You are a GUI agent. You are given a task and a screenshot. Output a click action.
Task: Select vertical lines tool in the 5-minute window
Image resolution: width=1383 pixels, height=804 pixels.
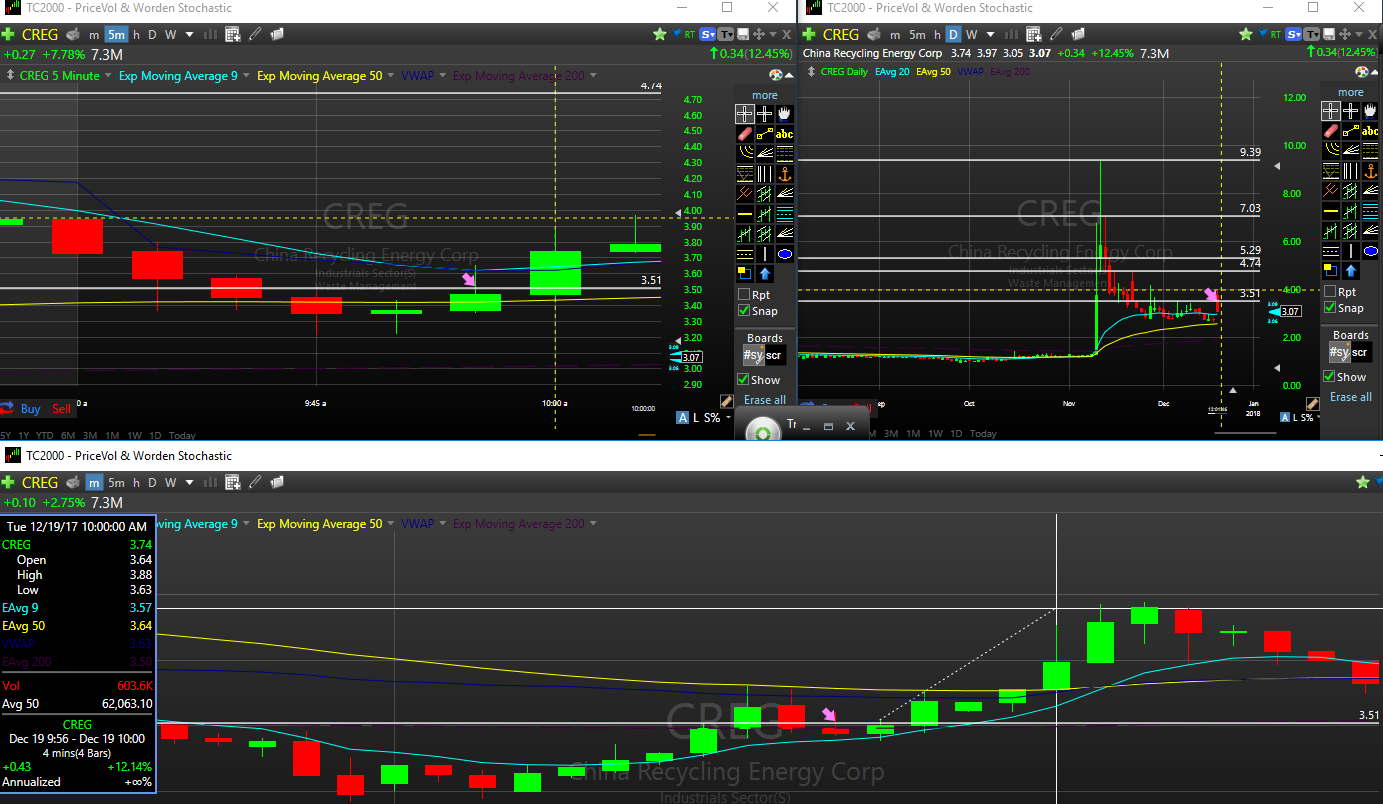point(765,173)
